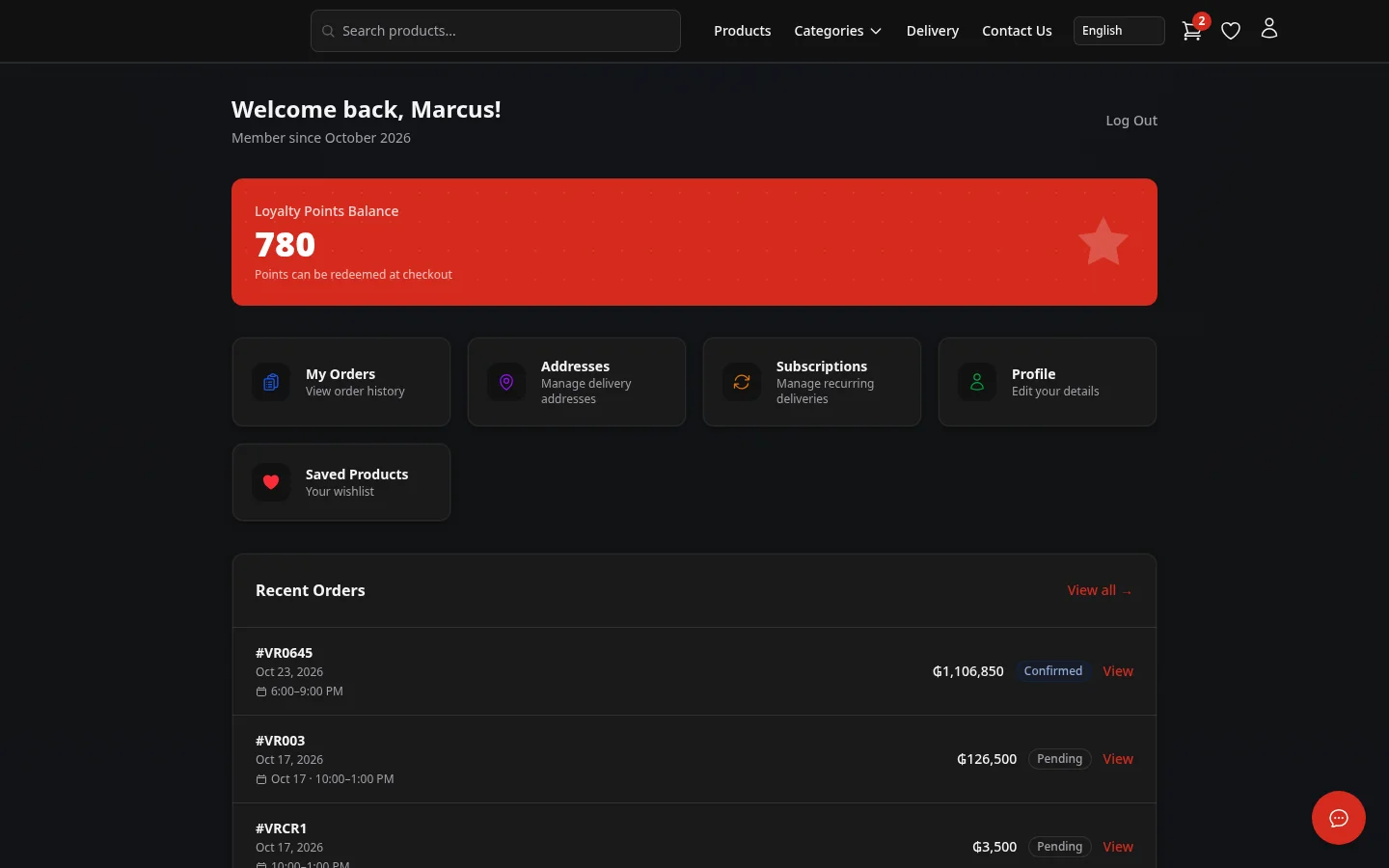View order #VR0645 details
Viewport: 1389px width, 868px height.
tap(1118, 671)
